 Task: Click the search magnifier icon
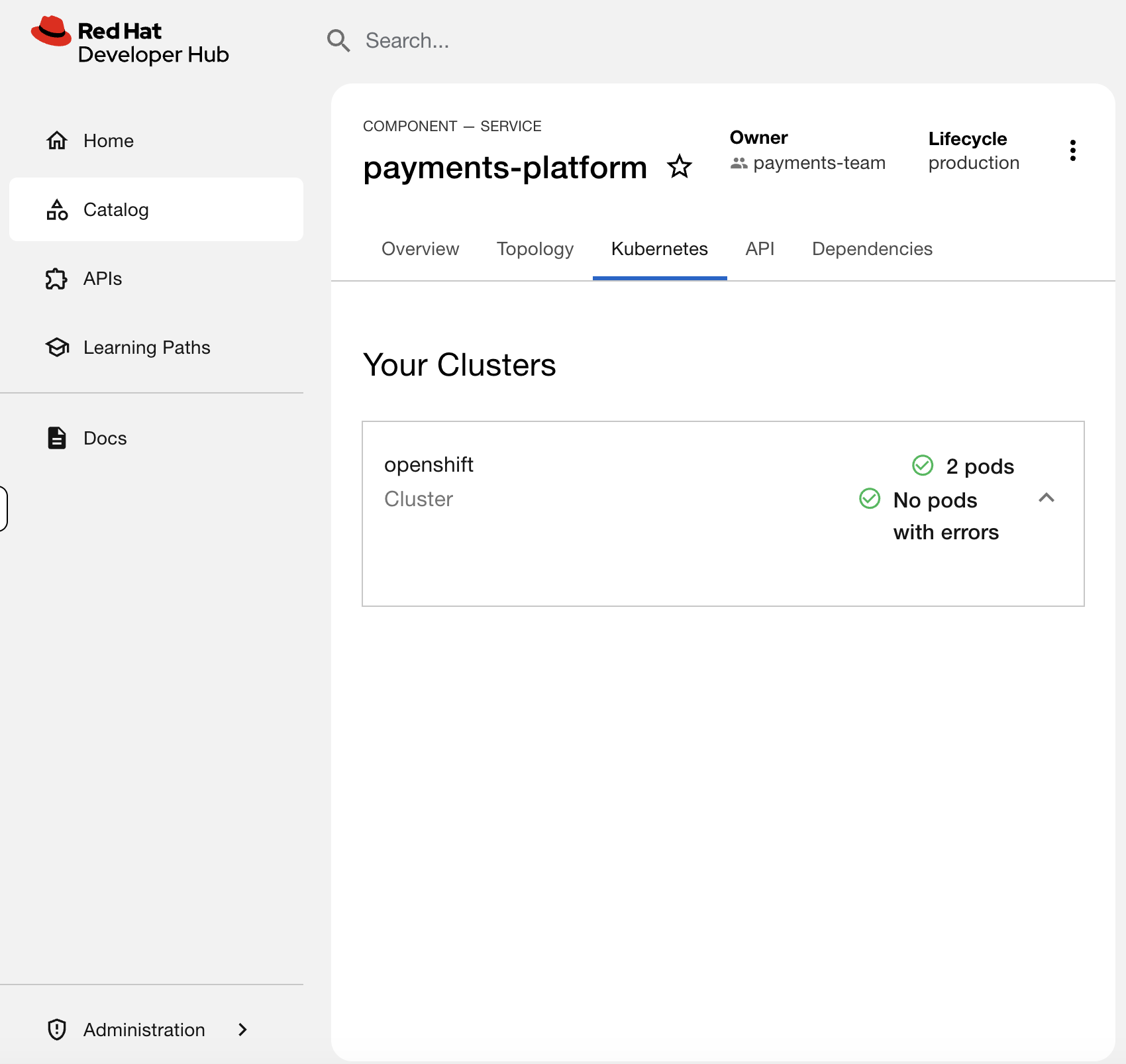338,40
